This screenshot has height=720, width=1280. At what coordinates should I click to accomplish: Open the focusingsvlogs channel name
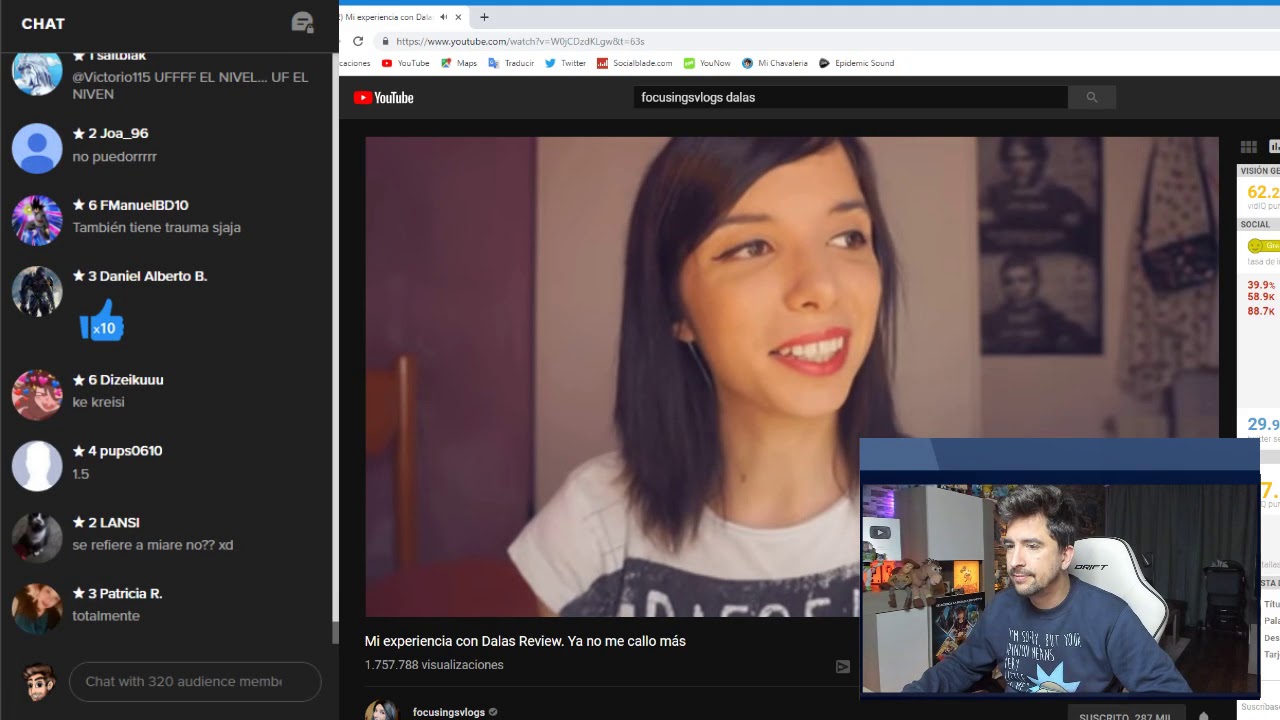(x=449, y=712)
